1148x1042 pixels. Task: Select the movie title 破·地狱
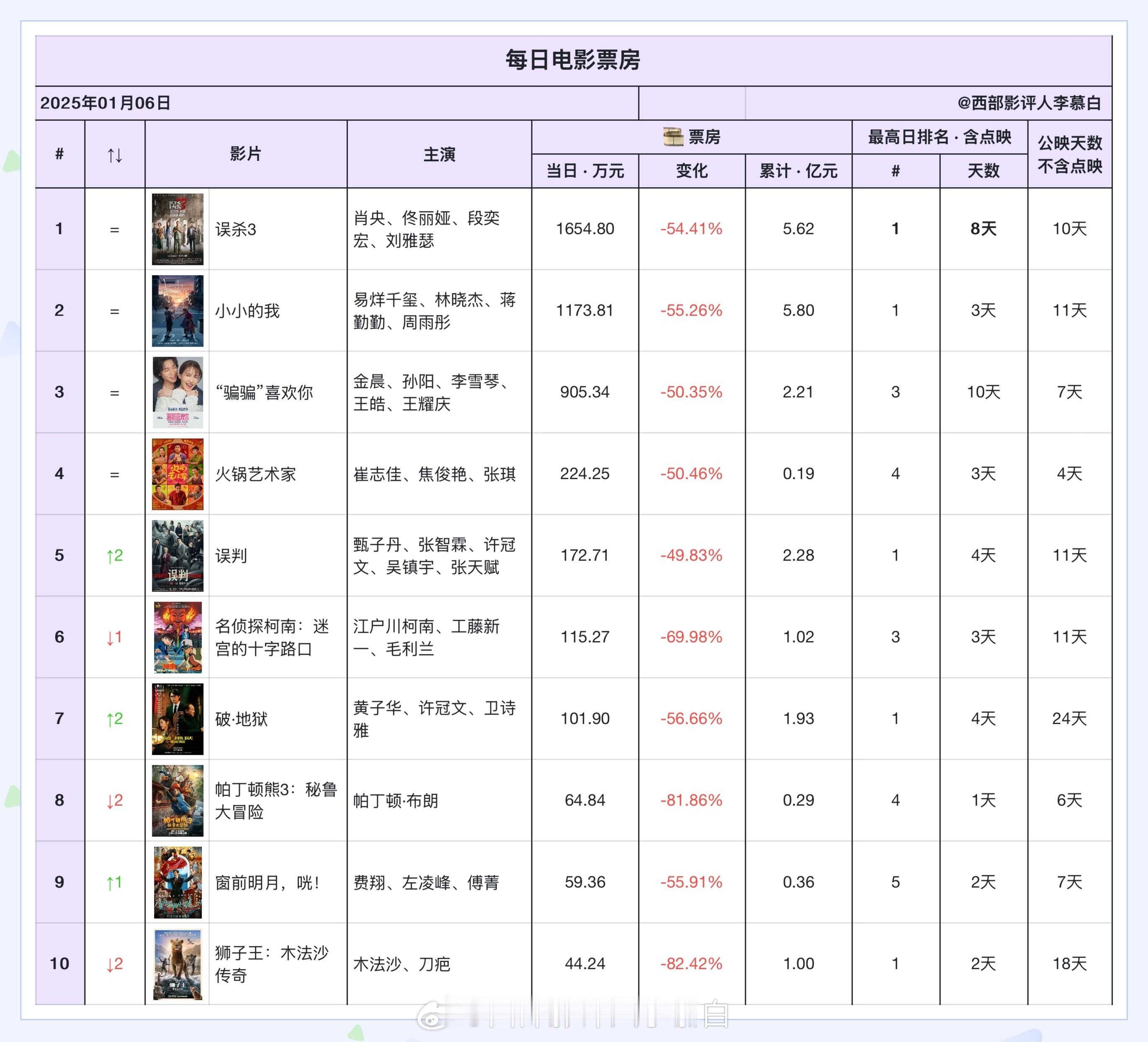point(242,719)
